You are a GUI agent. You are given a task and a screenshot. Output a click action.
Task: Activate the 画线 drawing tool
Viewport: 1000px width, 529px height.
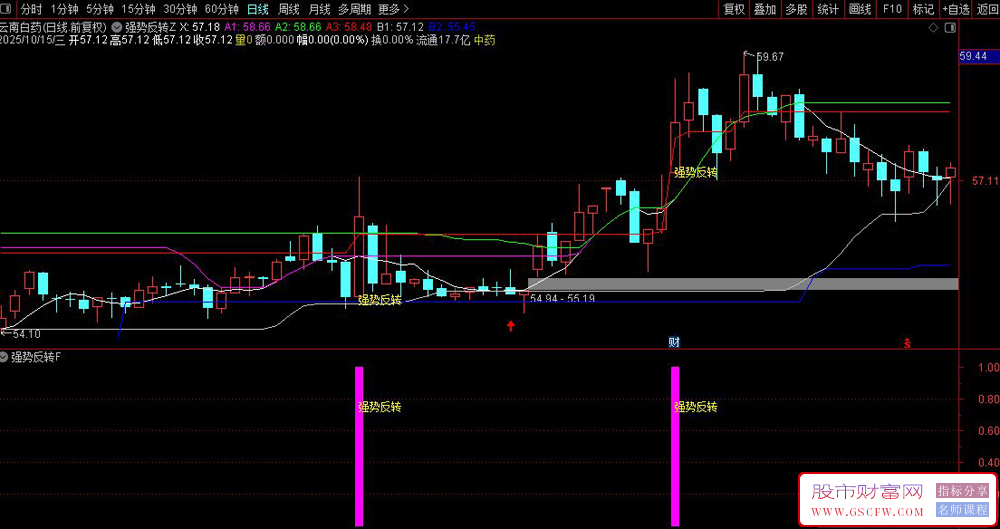coord(860,9)
